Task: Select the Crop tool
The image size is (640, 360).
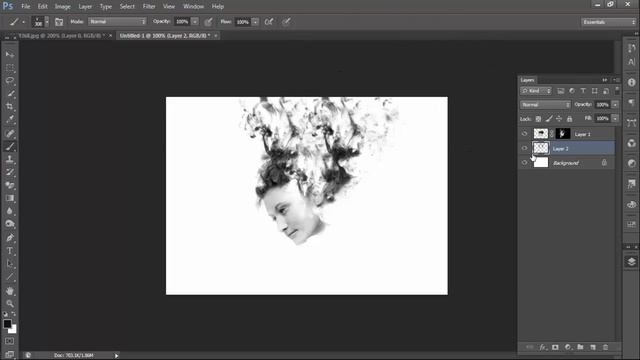Action: [10, 107]
